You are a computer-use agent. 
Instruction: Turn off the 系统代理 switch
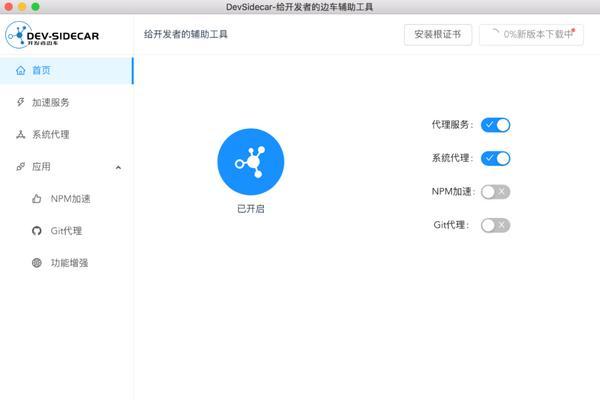(x=496, y=158)
